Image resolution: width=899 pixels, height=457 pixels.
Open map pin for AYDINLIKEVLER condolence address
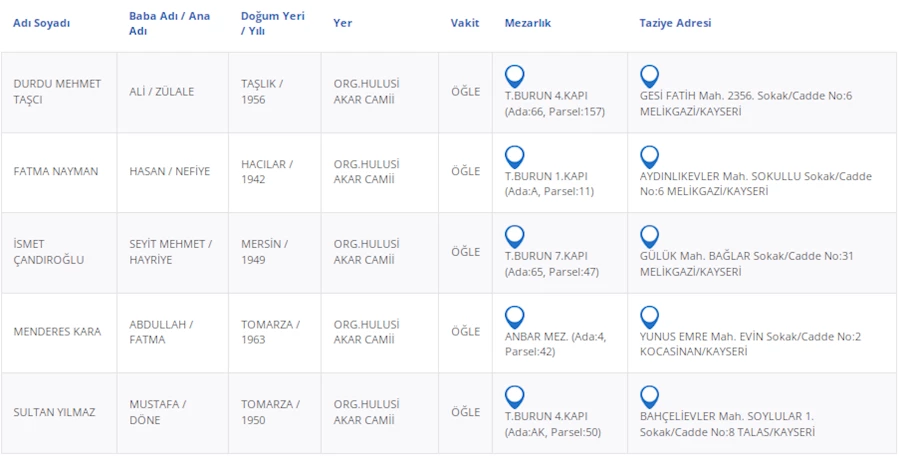pyautogui.click(x=649, y=157)
